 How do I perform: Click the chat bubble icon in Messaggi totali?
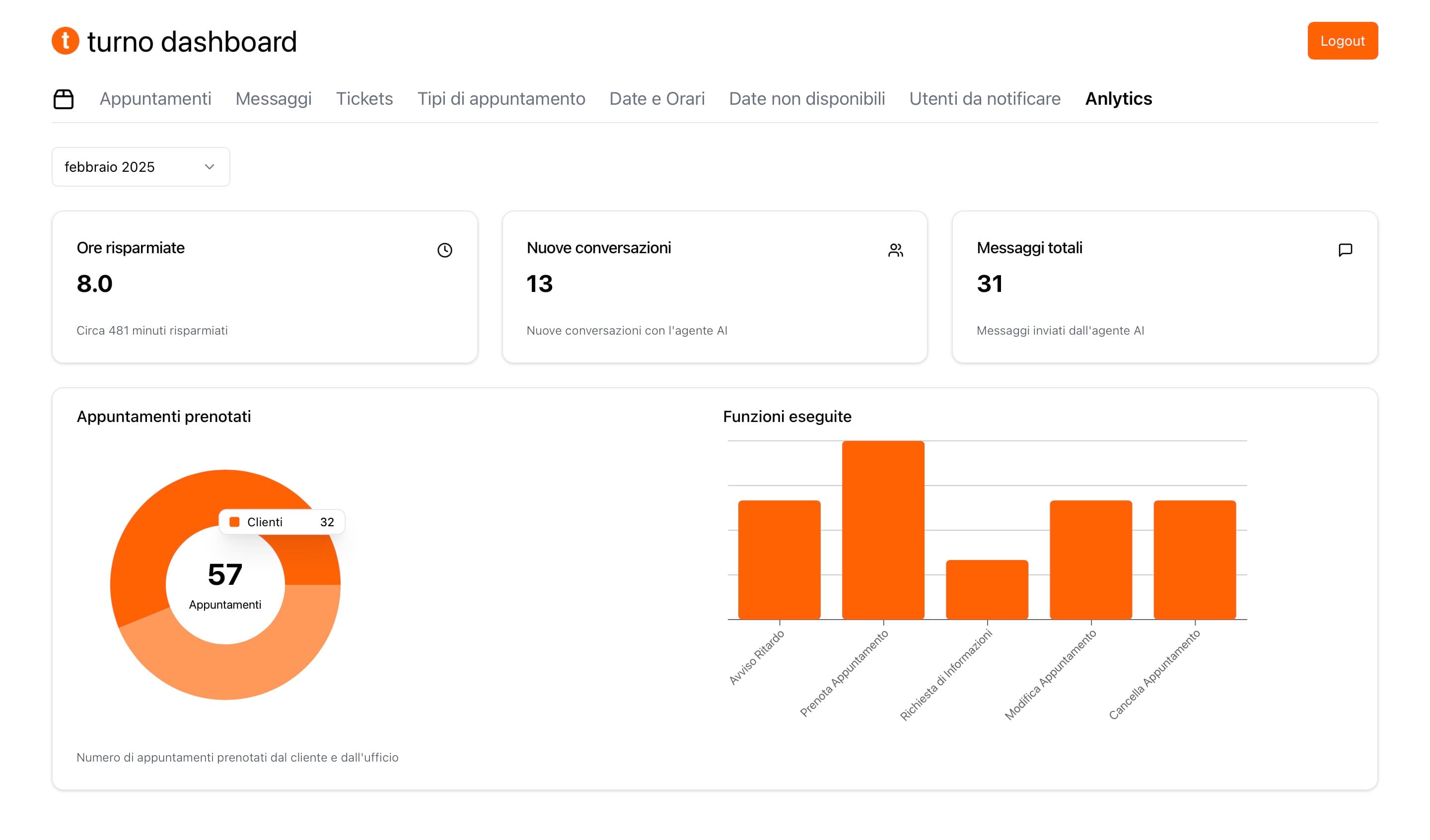(1346, 250)
